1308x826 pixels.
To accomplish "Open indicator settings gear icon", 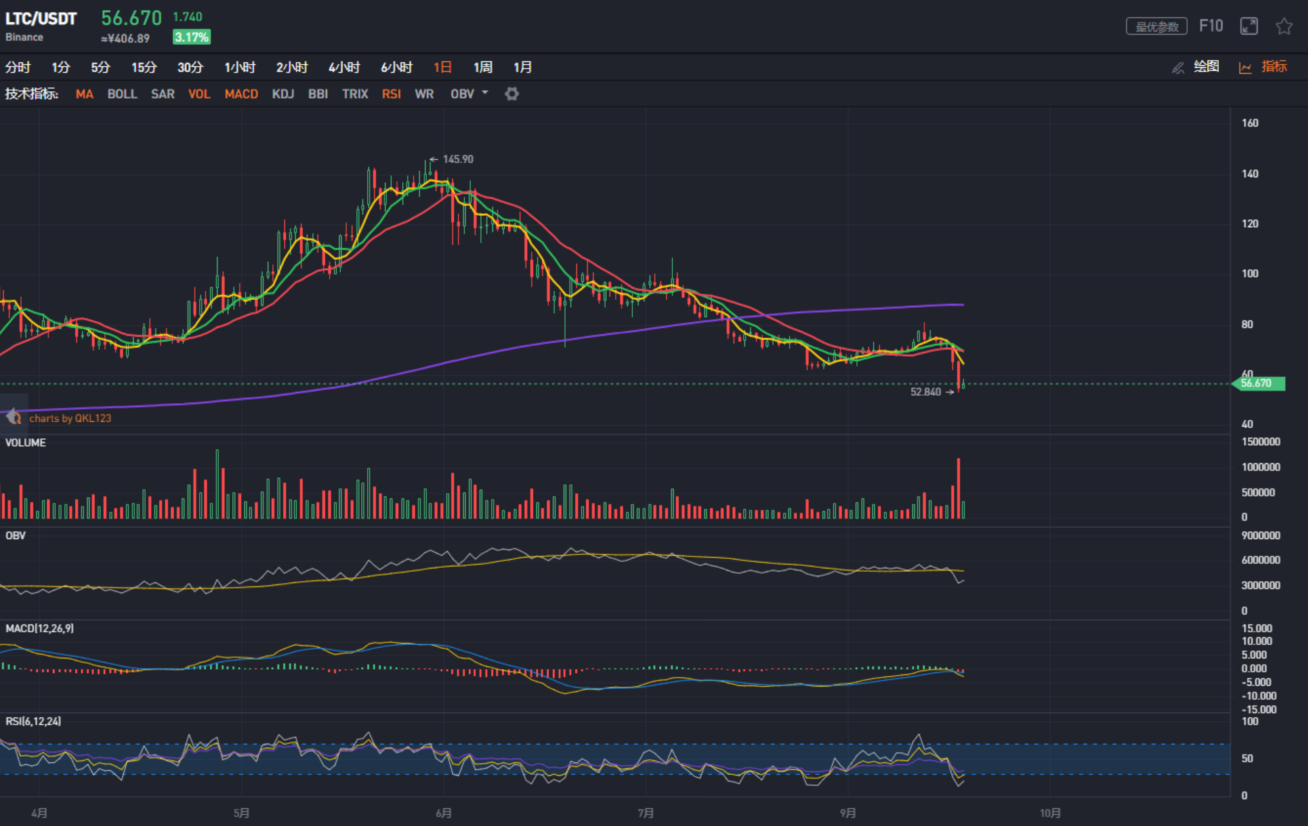I will (x=512, y=94).
